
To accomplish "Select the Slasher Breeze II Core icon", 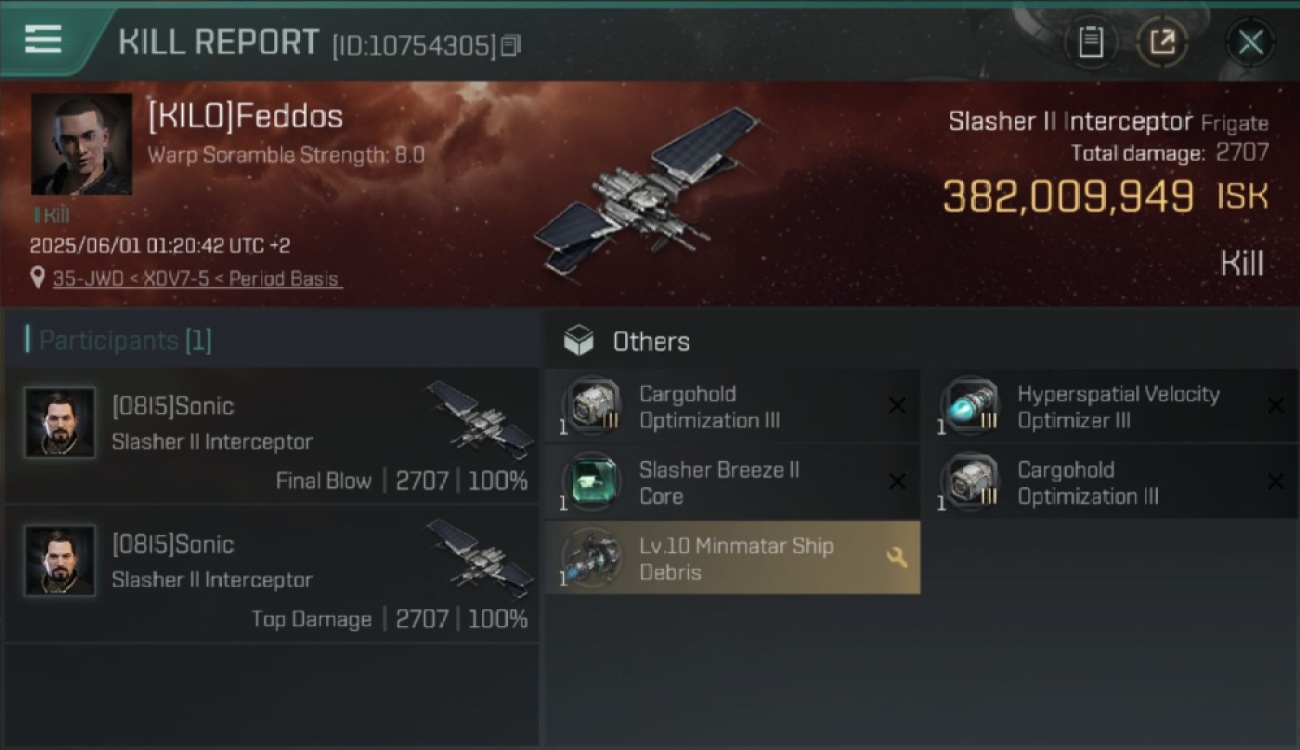I will [592, 482].
